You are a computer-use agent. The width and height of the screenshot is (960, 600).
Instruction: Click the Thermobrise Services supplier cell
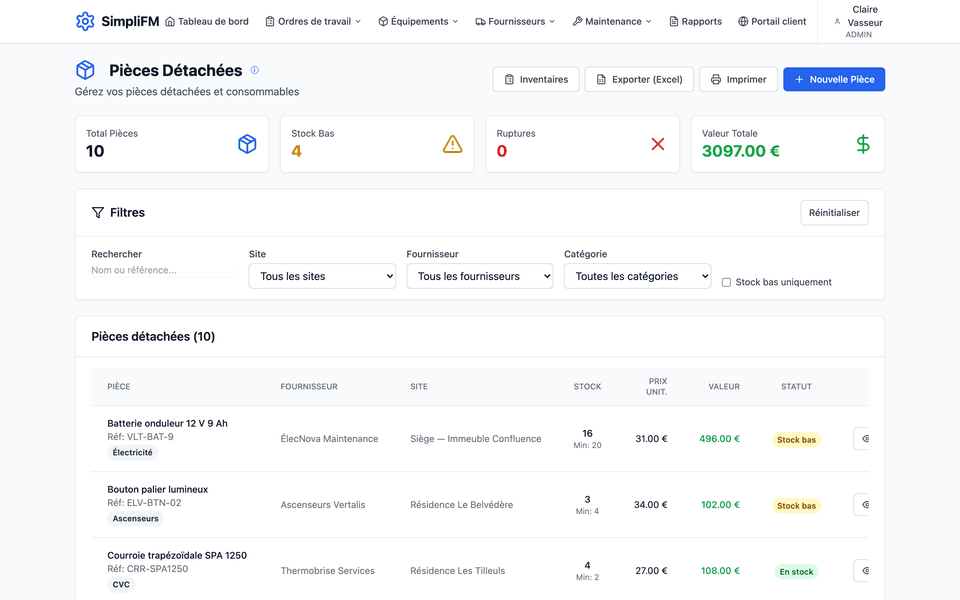point(328,571)
